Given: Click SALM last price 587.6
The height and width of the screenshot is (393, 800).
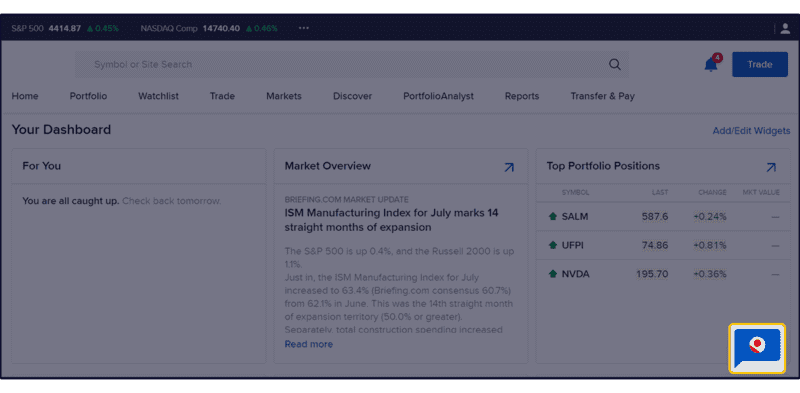Looking at the screenshot, I should pos(655,217).
